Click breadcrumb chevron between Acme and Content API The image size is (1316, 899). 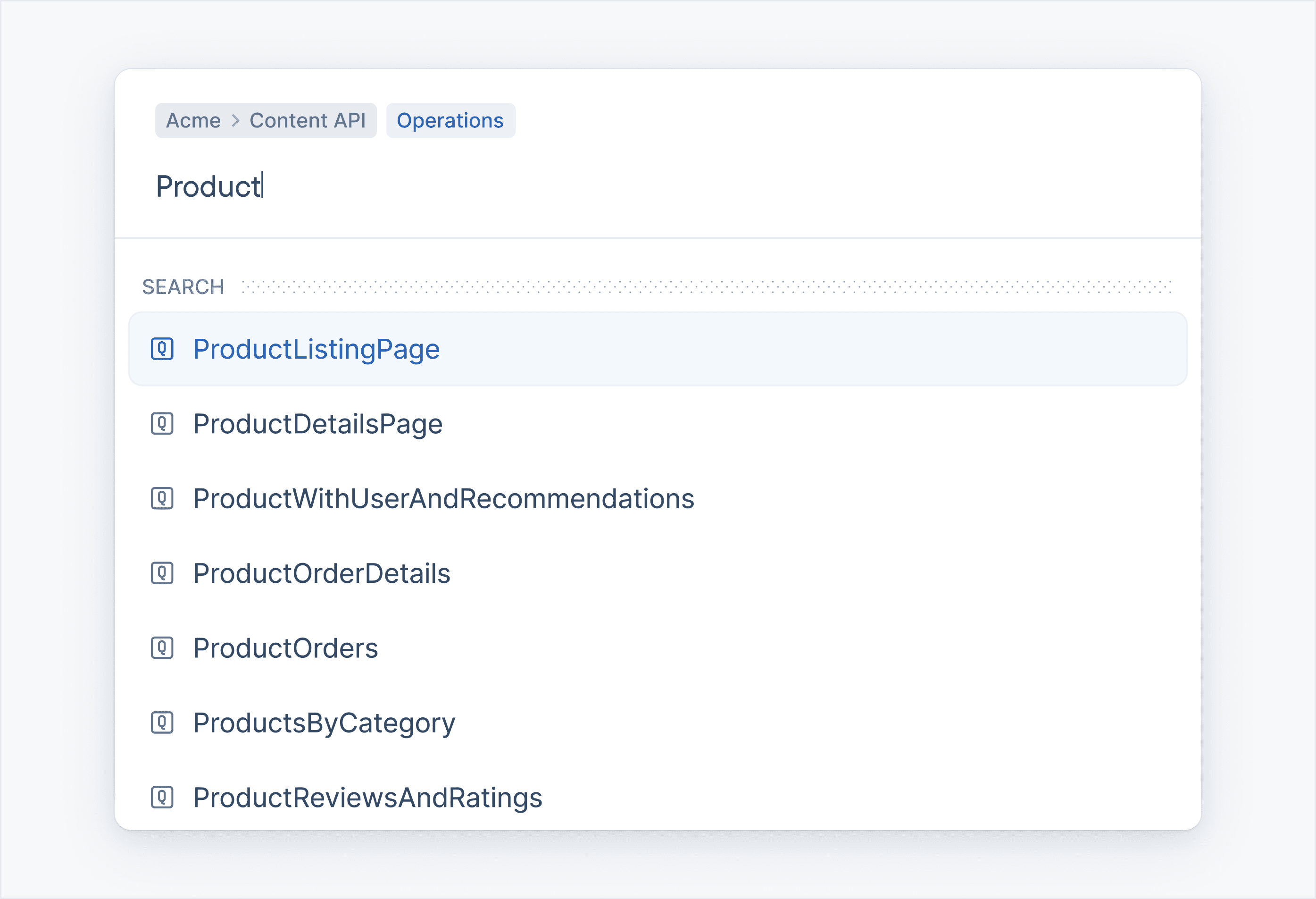point(235,121)
